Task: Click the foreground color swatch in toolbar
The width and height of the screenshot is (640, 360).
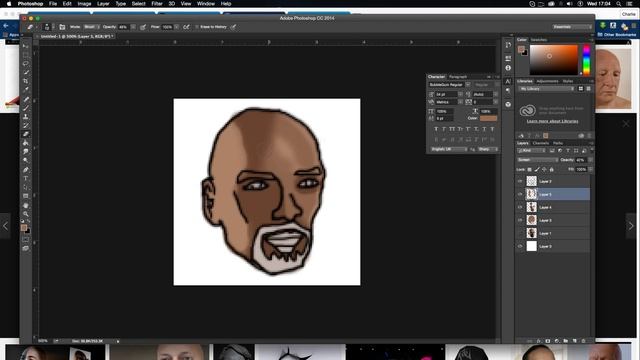Action: [24, 227]
